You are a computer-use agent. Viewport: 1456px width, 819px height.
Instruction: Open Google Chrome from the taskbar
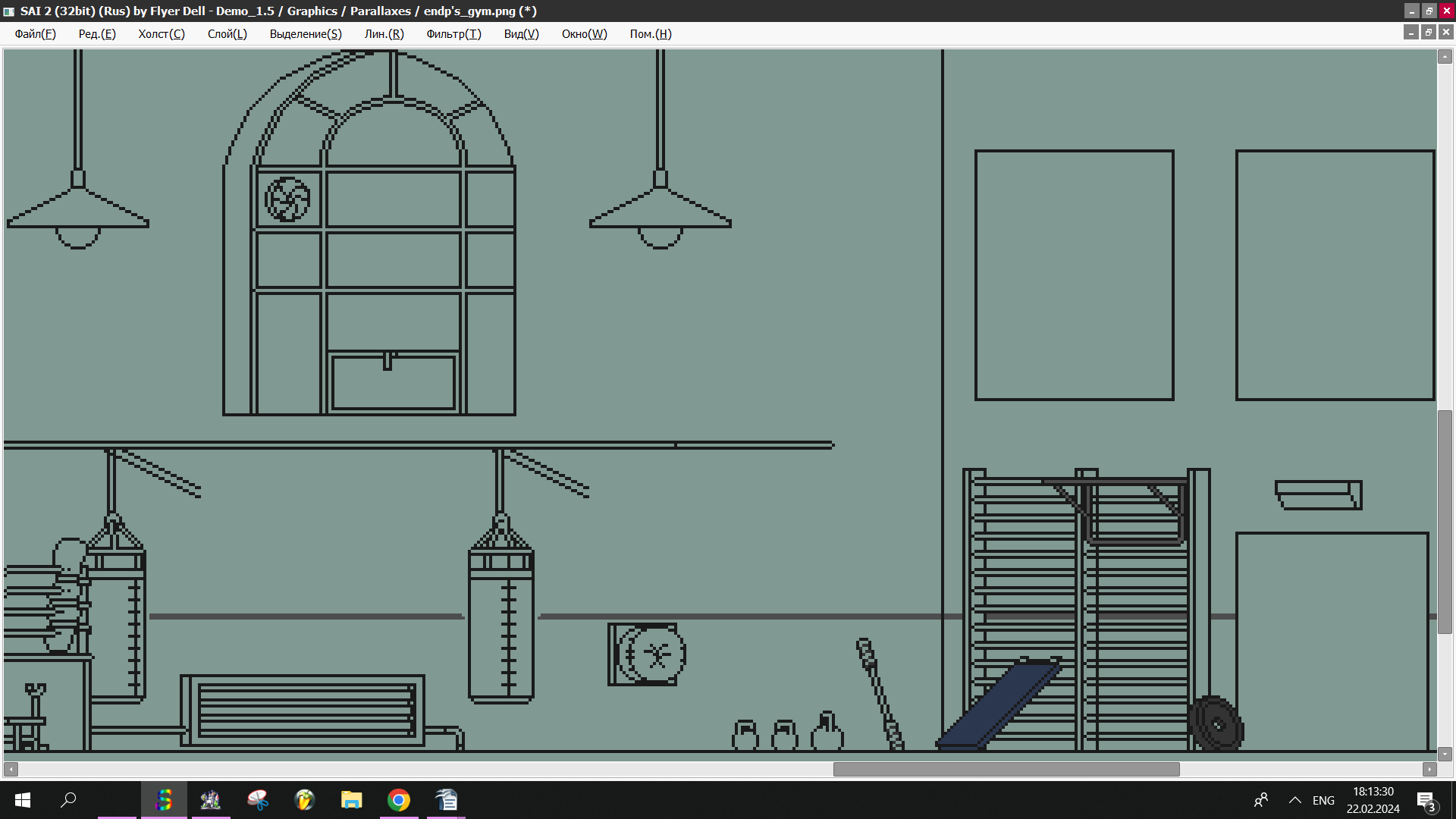399,800
